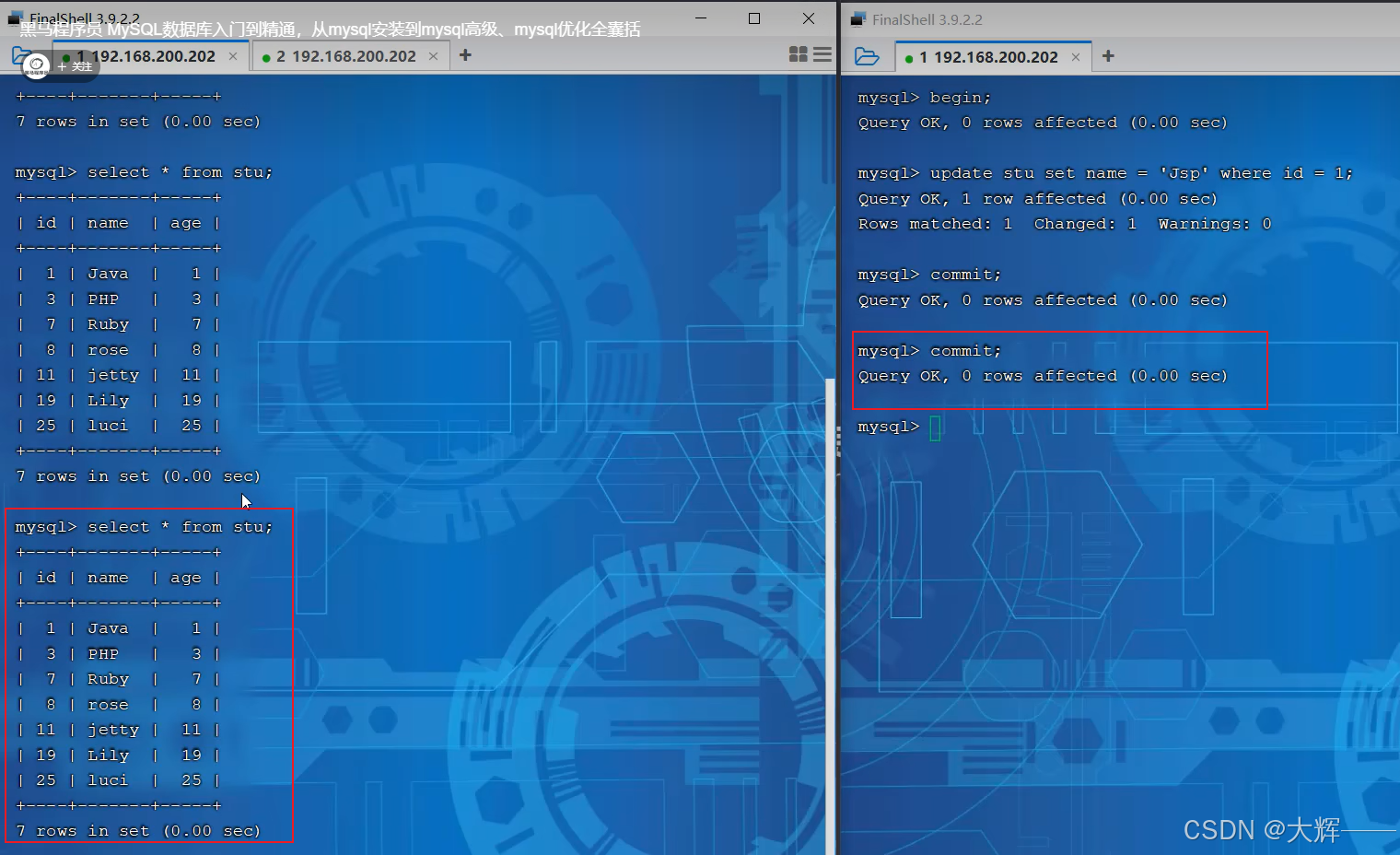Click 'PHP' in the upper result table
The height and width of the screenshot is (855, 1400).
103,299
